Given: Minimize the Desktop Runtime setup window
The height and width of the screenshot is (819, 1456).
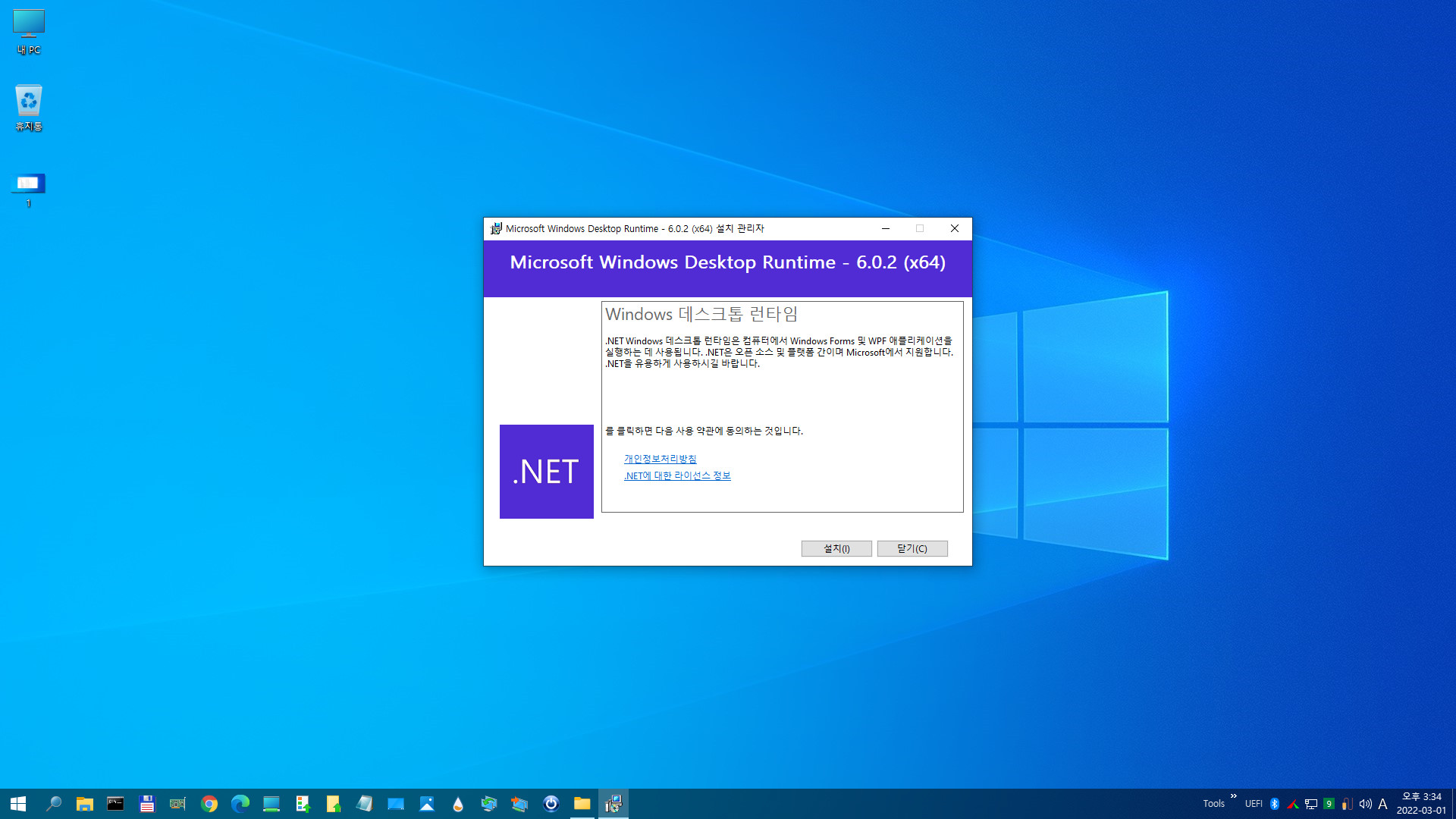Looking at the screenshot, I should point(885,228).
